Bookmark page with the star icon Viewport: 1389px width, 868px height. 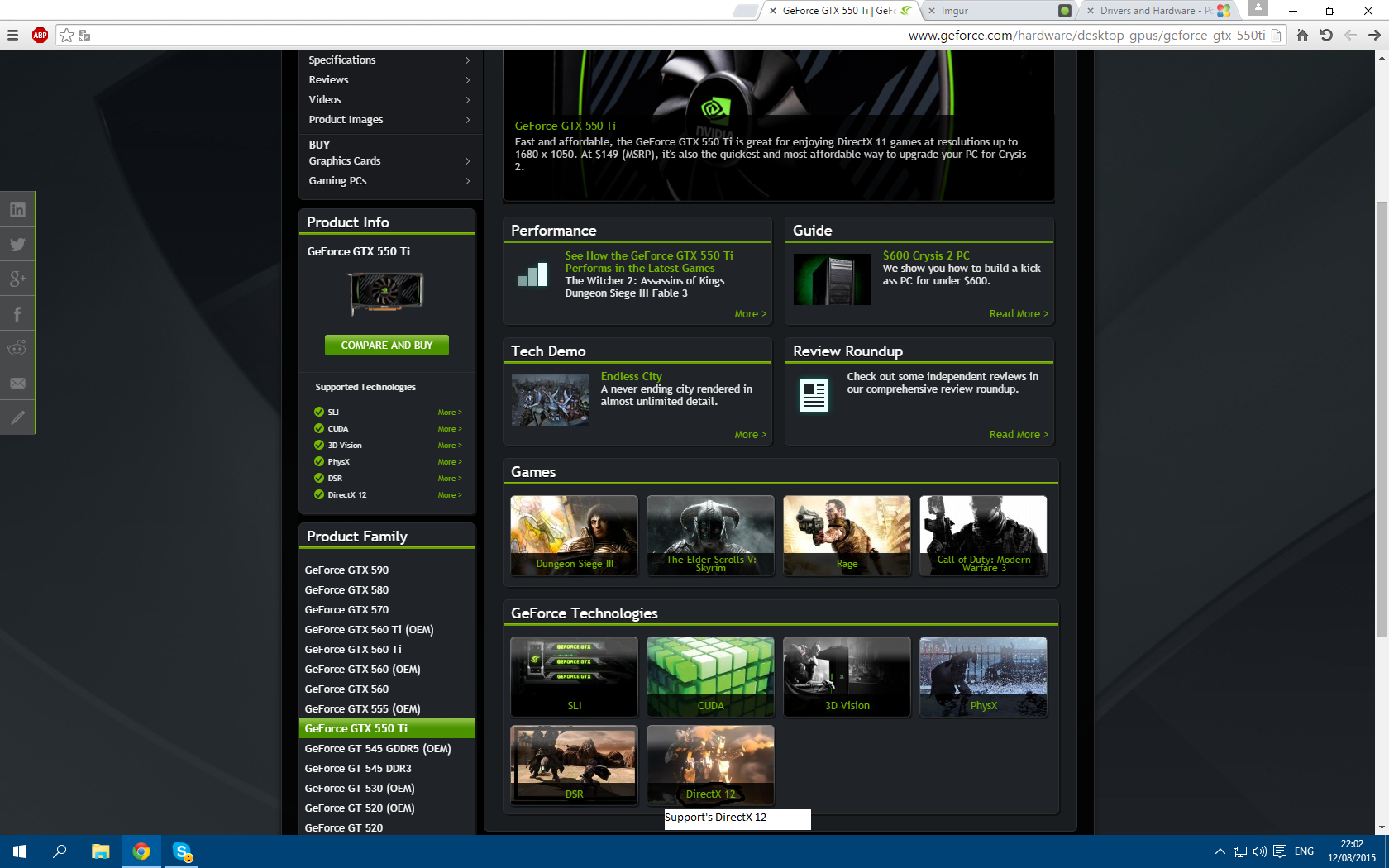click(67, 35)
